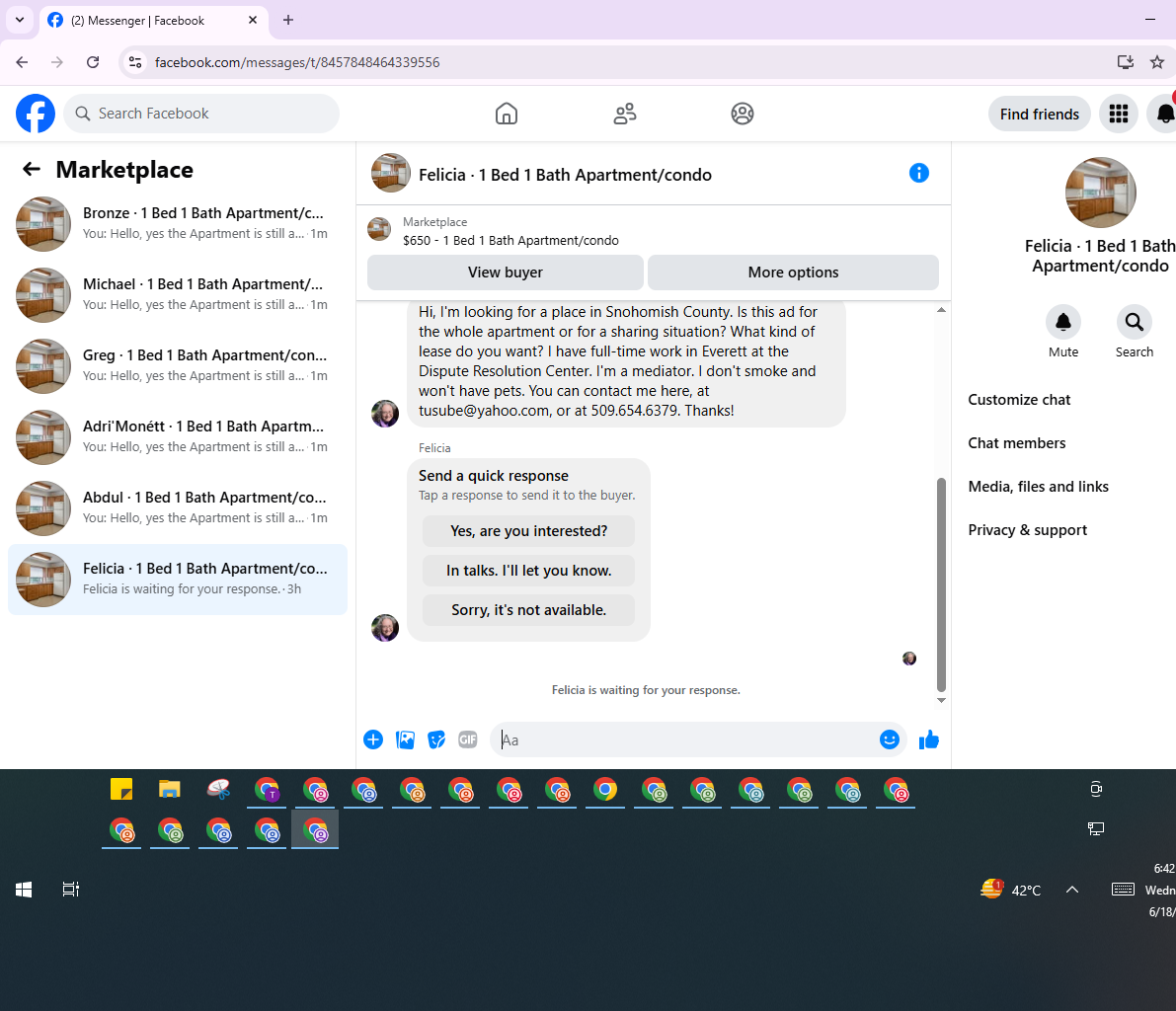Go back using the Marketplace back arrow
The width and height of the screenshot is (1176, 1011).
(32, 170)
